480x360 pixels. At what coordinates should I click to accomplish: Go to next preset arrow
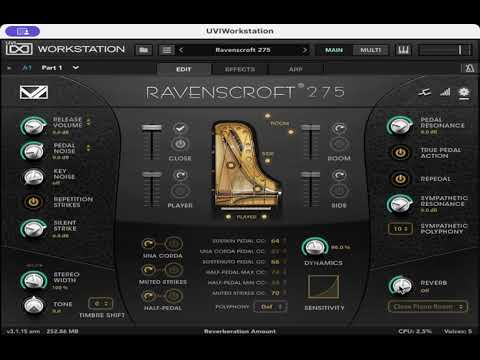point(305,50)
